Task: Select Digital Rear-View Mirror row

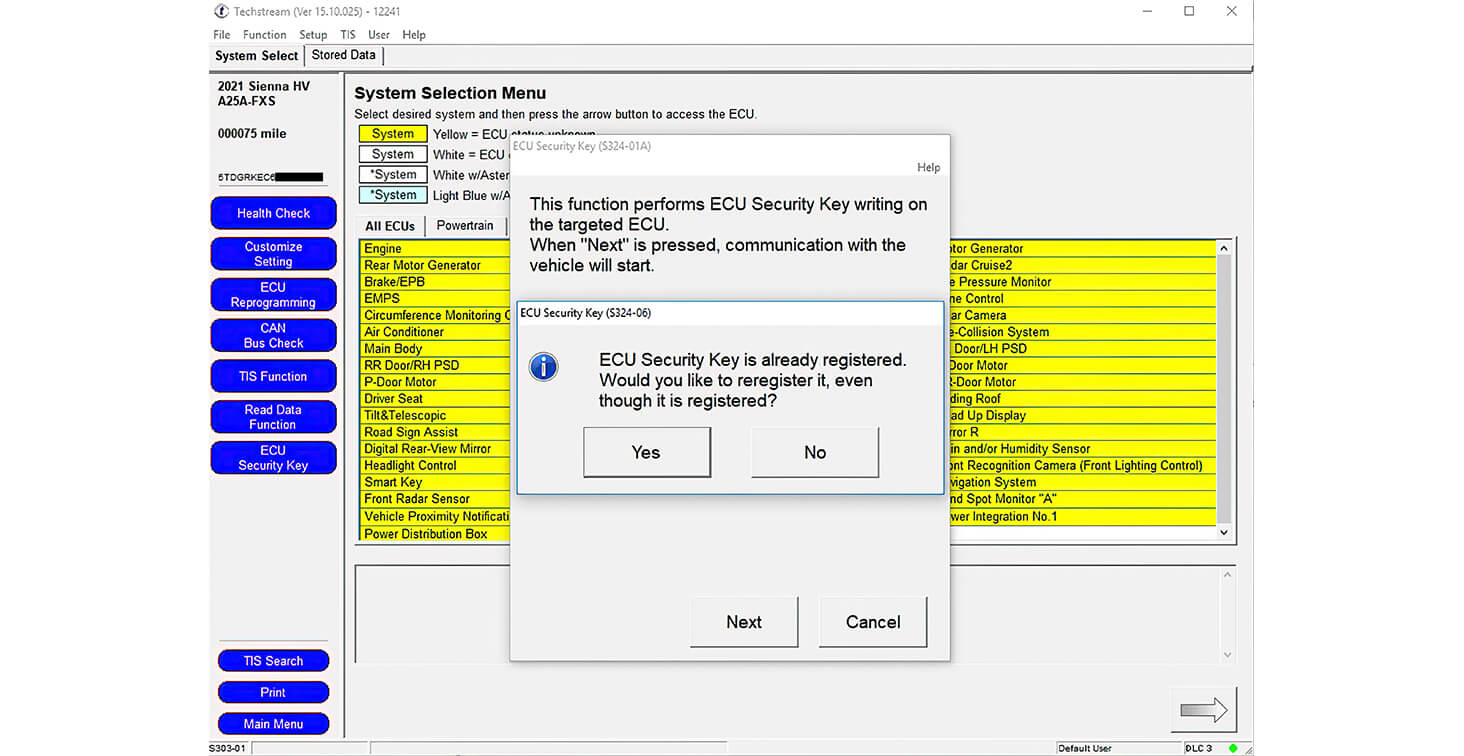Action: click(436, 449)
